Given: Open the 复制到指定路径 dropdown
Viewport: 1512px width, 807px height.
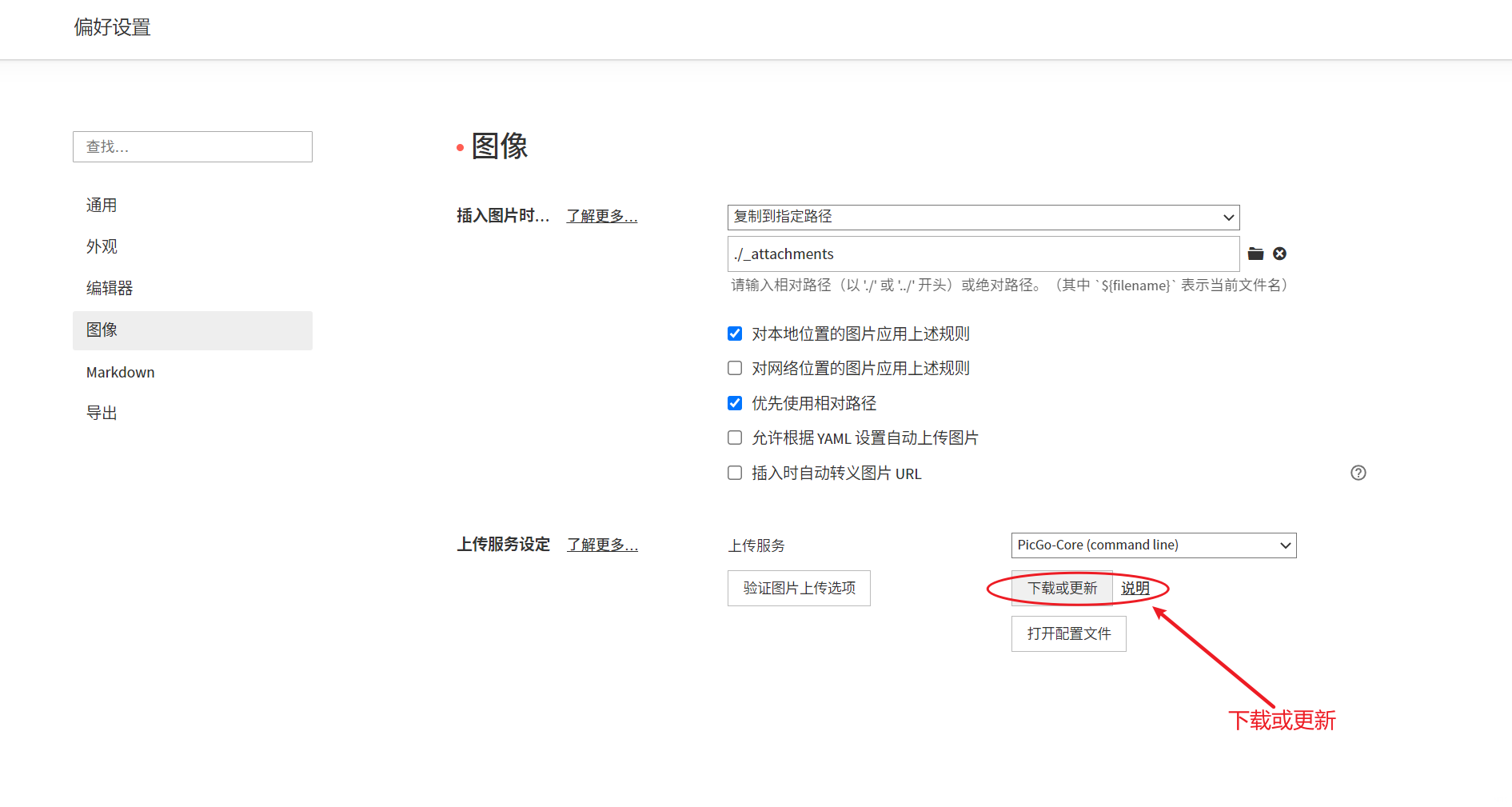Looking at the screenshot, I should click(983, 217).
